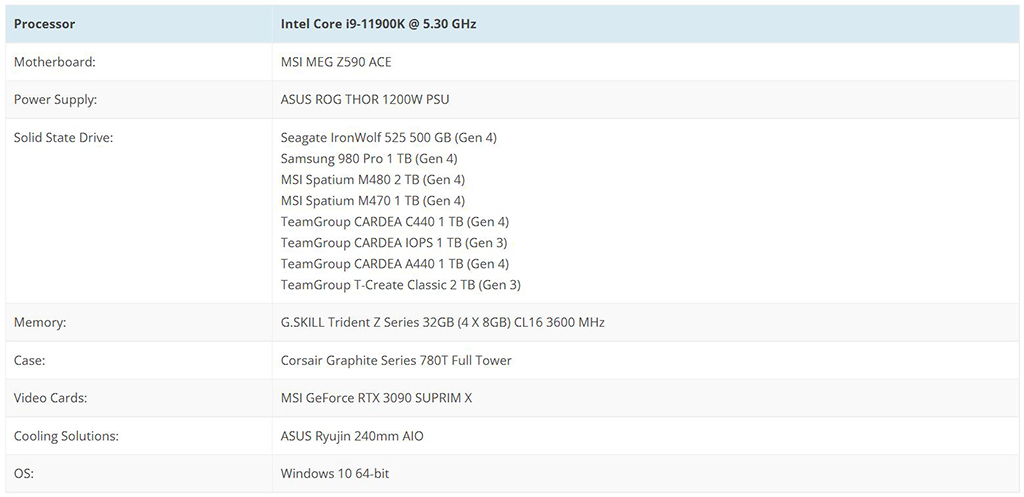Viewport: 1024px width, 497px height.
Task: Select the "OS:" label
Action: 24,473
